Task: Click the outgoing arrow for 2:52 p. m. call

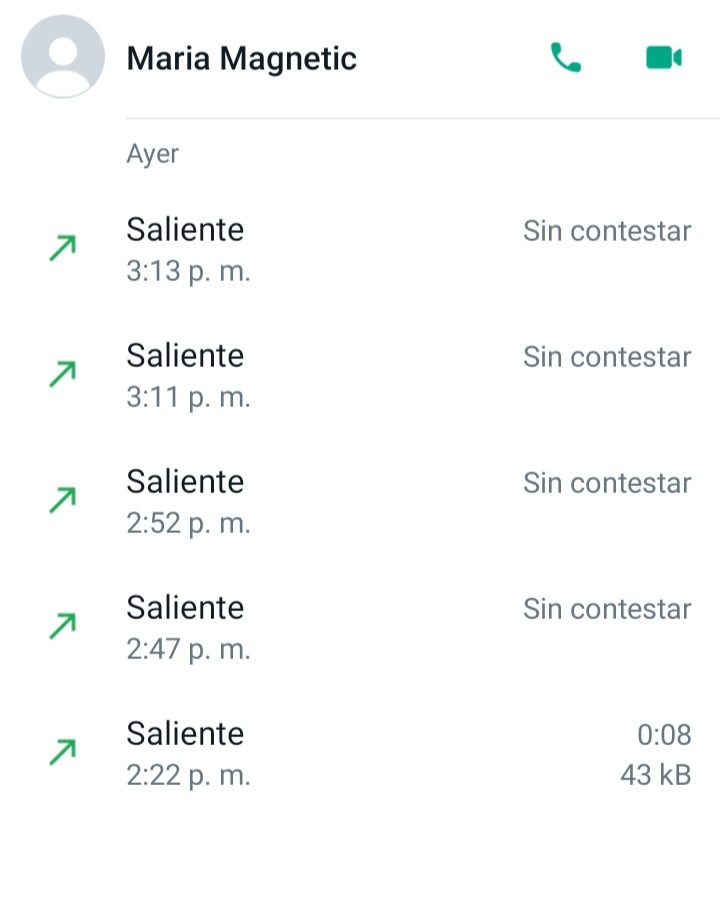Action: (x=63, y=500)
